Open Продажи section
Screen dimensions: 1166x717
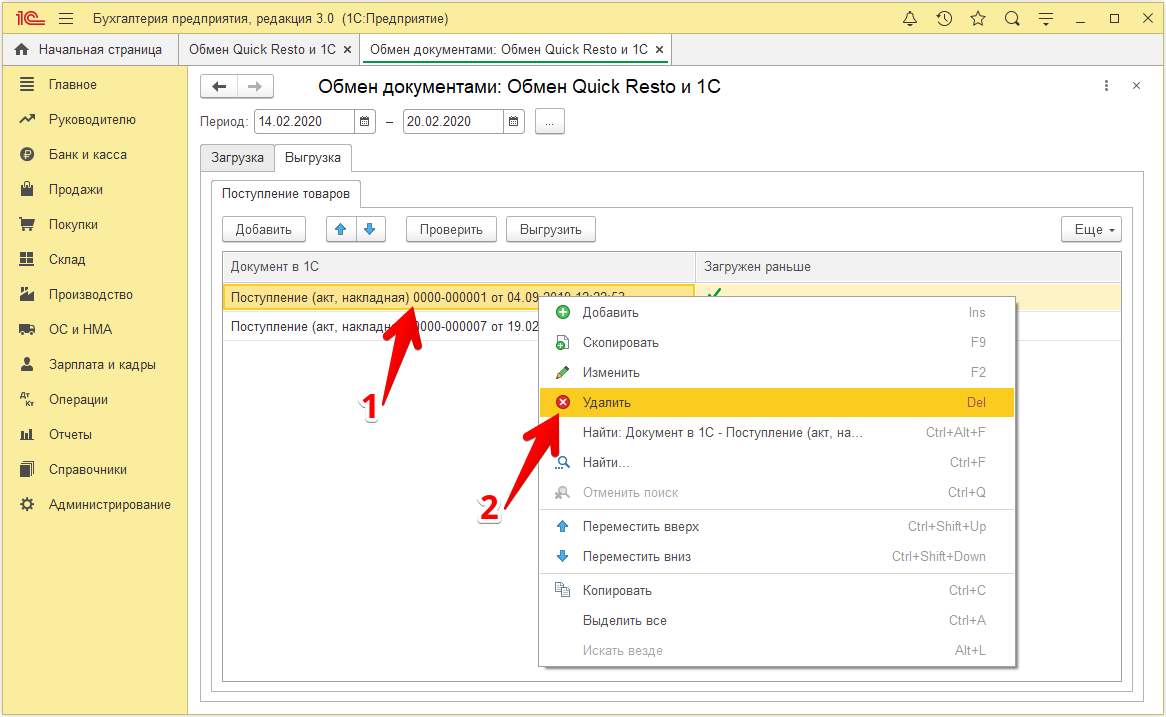click(x=94, y=190)
